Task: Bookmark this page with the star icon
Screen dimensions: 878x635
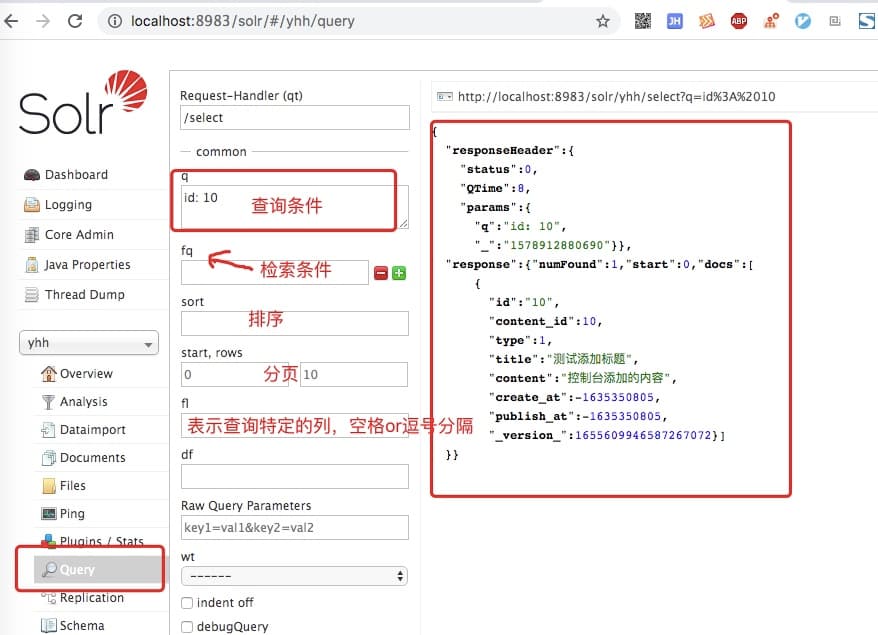Action: coord(603,21)
